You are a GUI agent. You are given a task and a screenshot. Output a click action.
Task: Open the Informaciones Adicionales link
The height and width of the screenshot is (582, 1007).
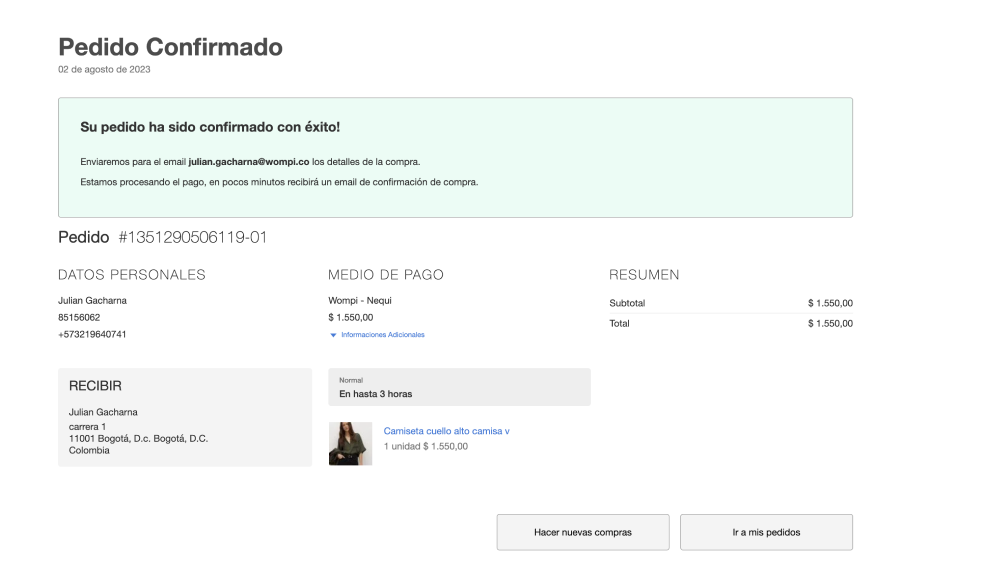[382, 335]
